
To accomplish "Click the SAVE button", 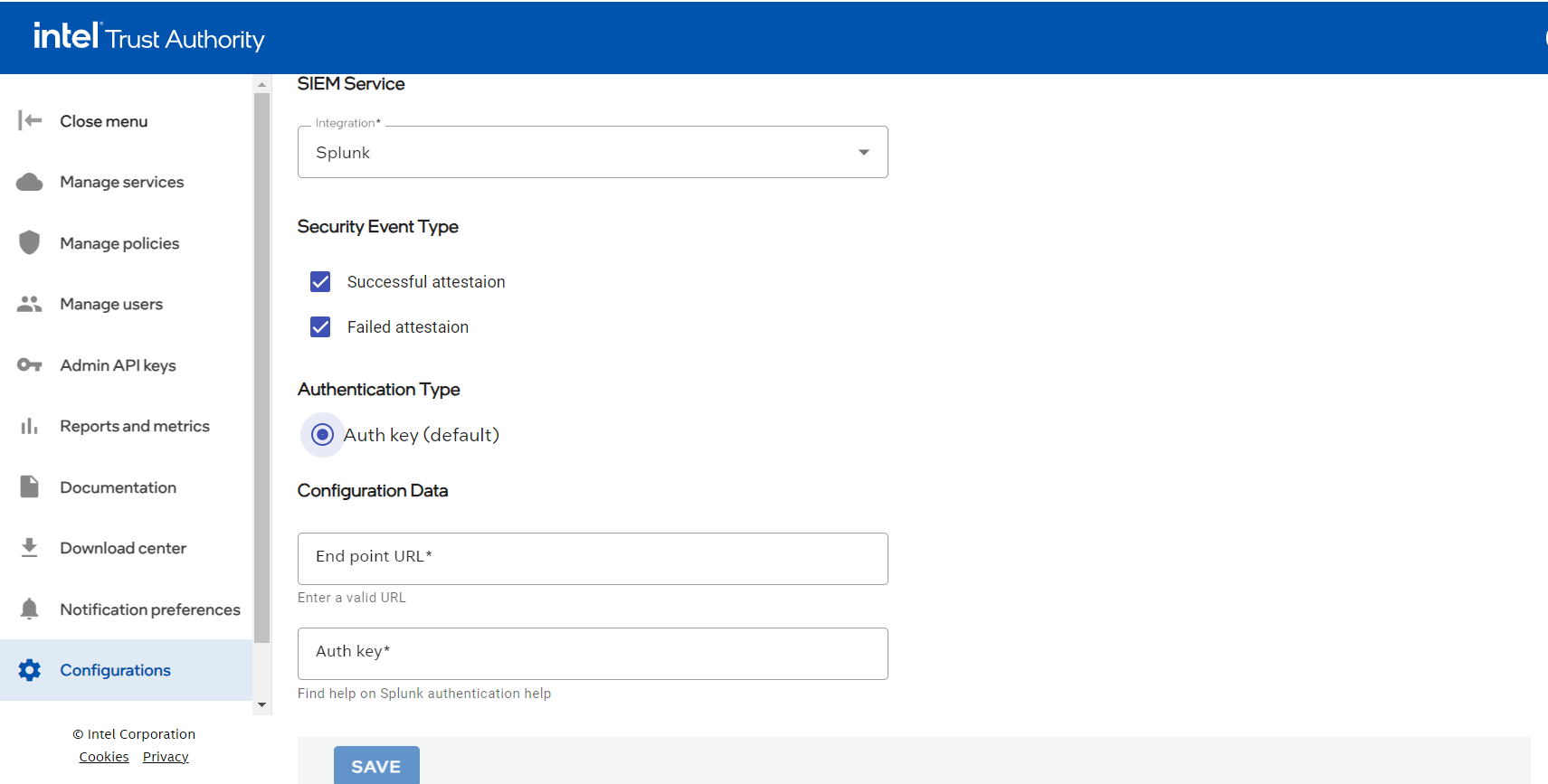I will pos(376,766).
